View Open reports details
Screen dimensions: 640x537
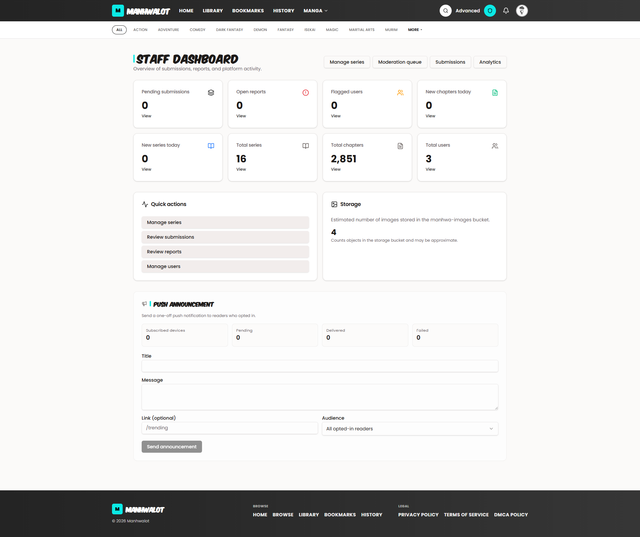[241, 116]
